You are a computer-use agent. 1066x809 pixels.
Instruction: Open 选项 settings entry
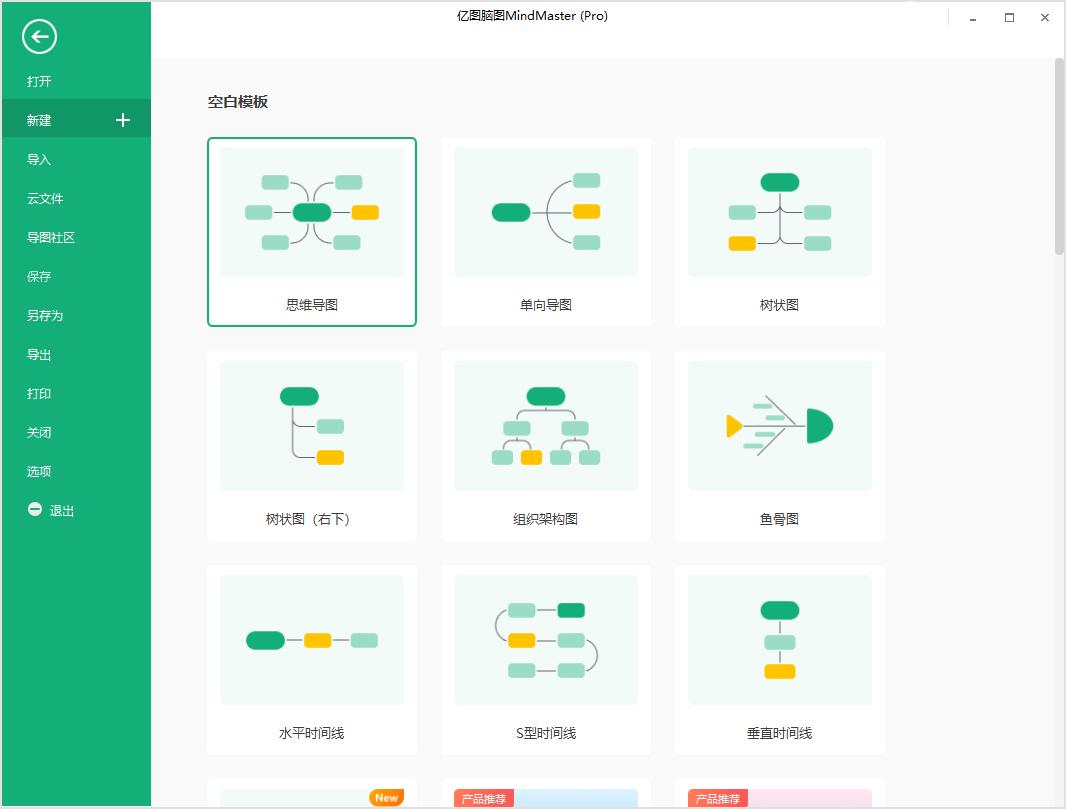click(76, 472)
